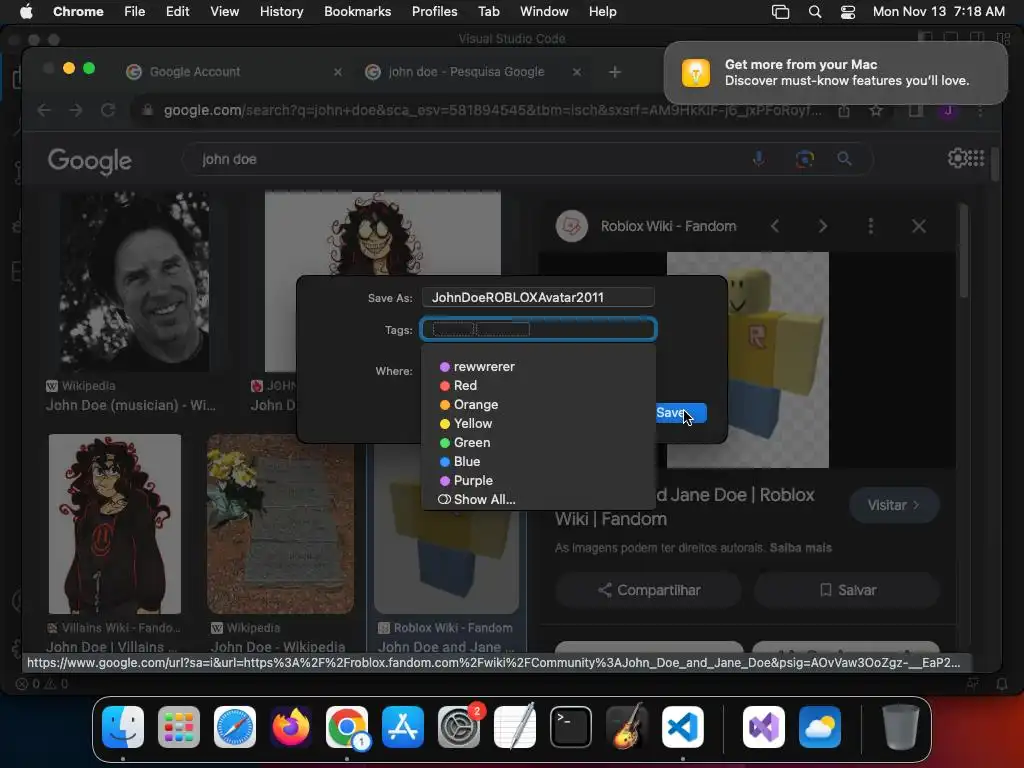Click the Saiba mais link
This screenshot has height=768, width=1024.
(x=801, y=547)
